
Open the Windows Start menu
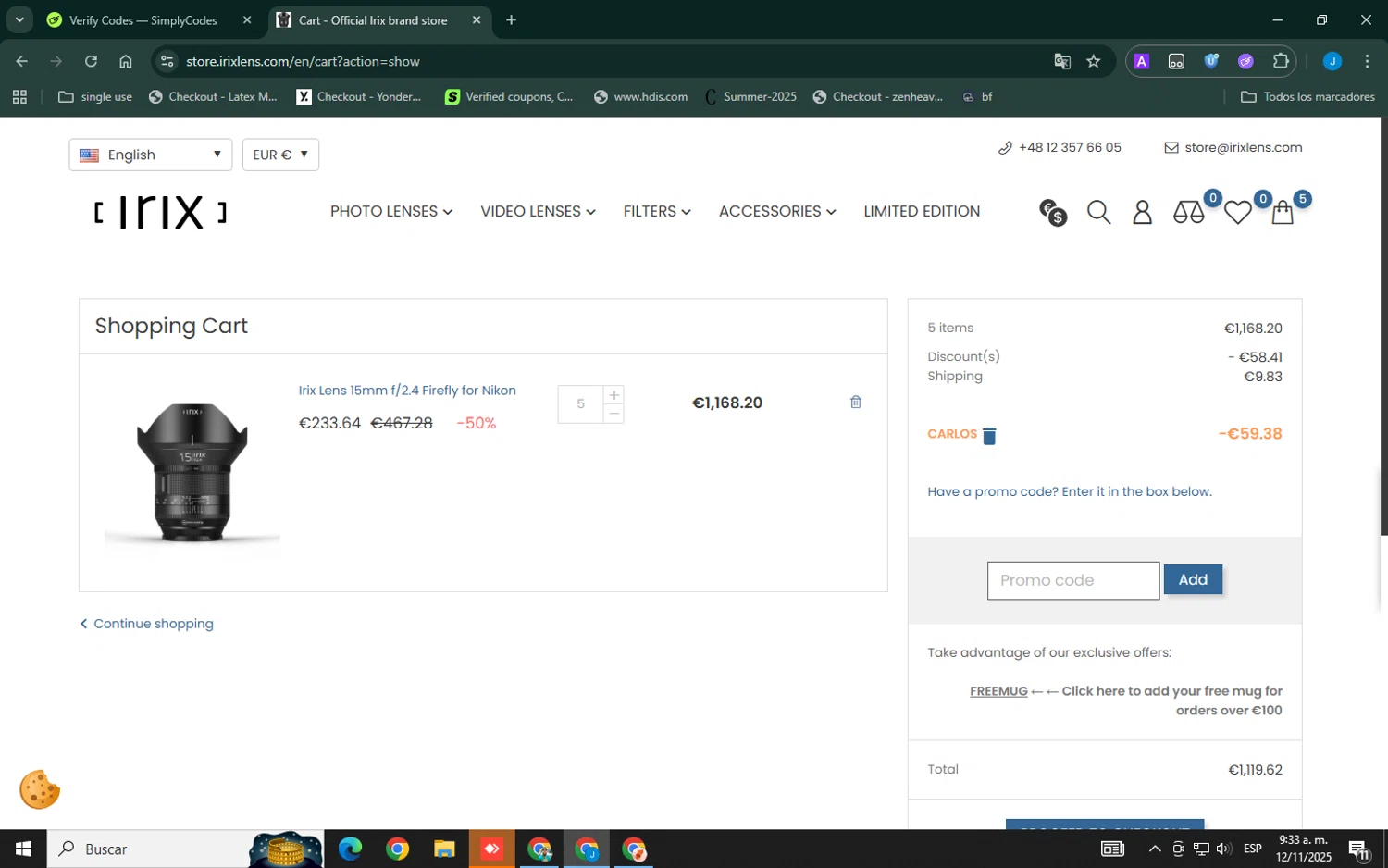[x=23, y=849]
